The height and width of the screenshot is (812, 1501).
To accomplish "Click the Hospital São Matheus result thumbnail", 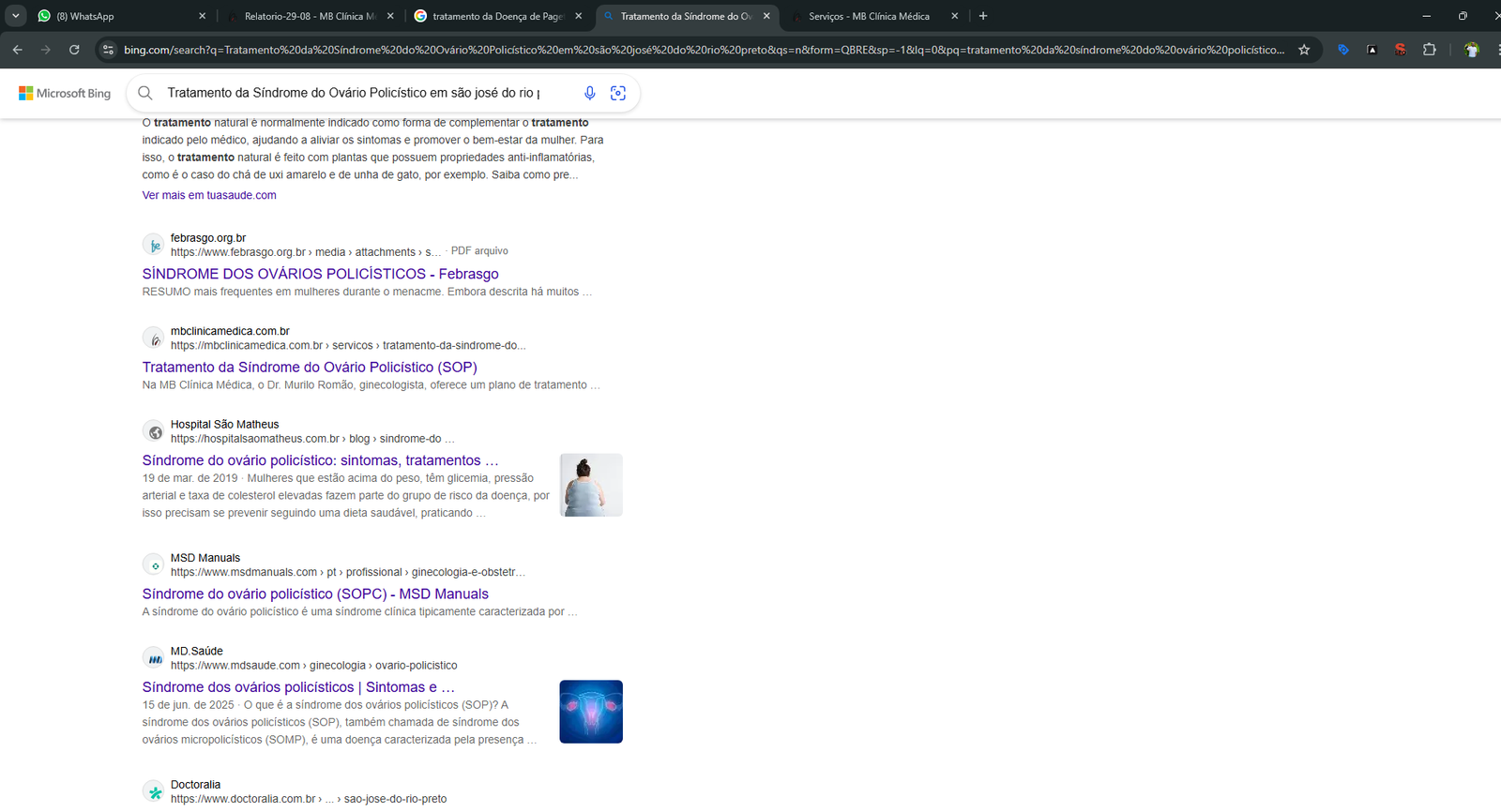I will coord(591,485).
